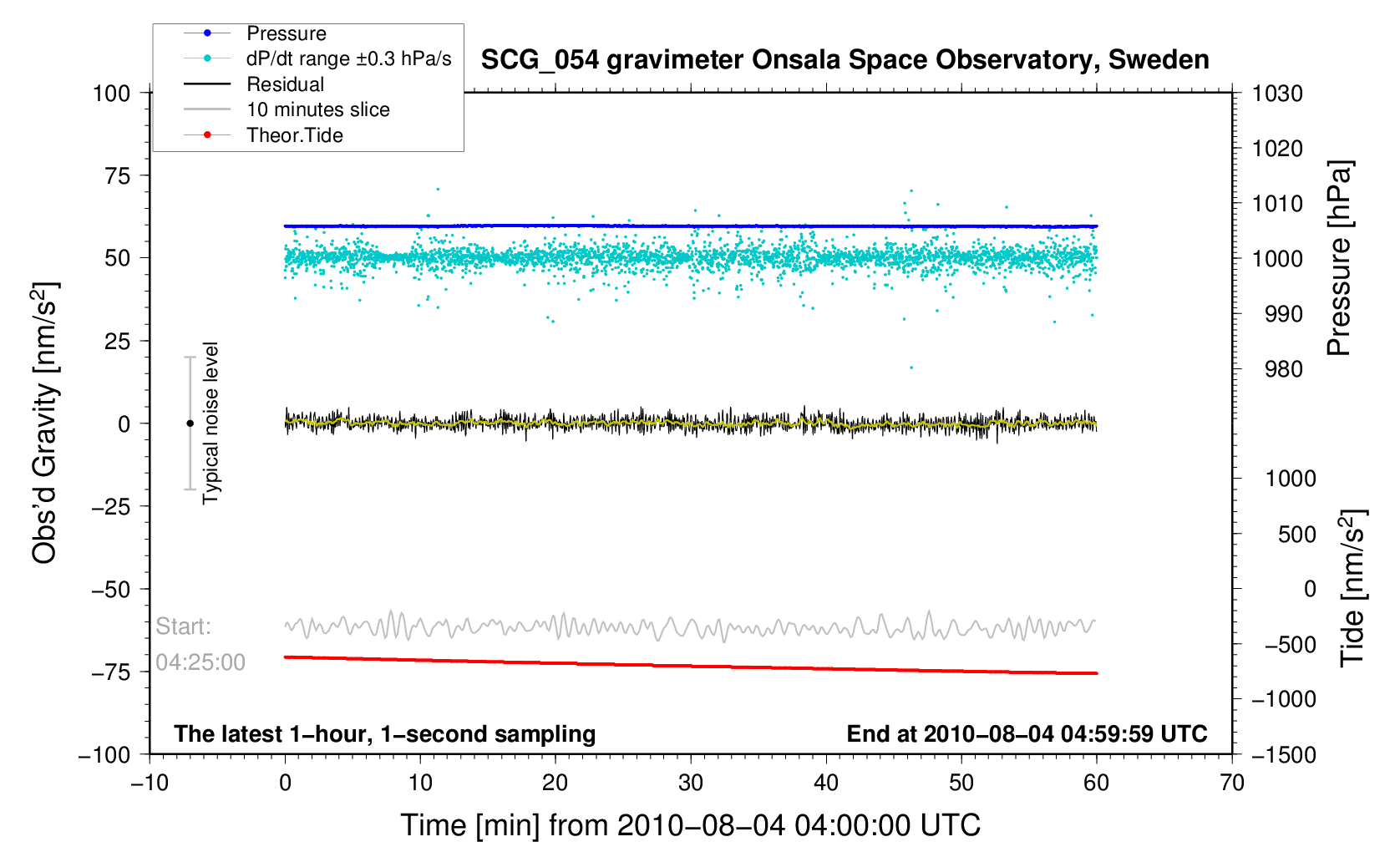Click the x-axis title 'Time [min] from 2010-08-04'
The width and height of the screenshot is (1400, 852).
(690, 825)
